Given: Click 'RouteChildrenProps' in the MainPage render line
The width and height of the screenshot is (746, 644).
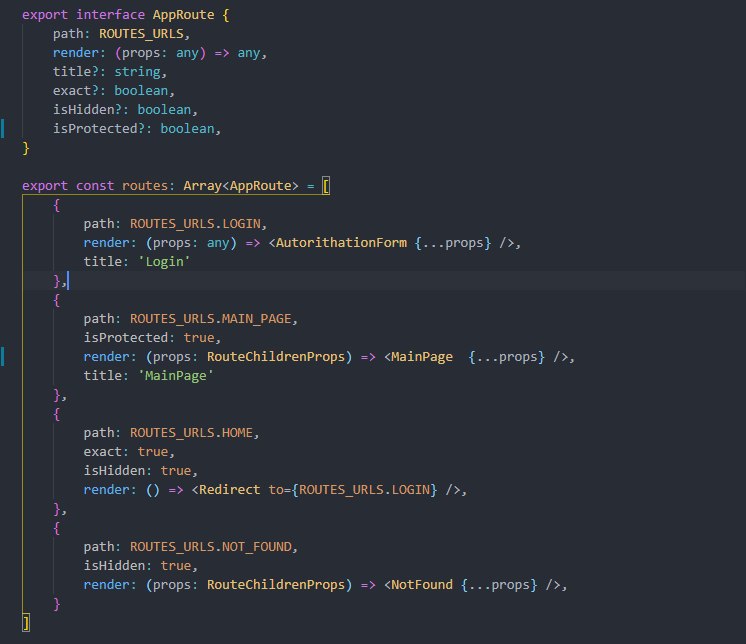Looking at the screenshot, I should pyautogui.click(x=276, y=357).
